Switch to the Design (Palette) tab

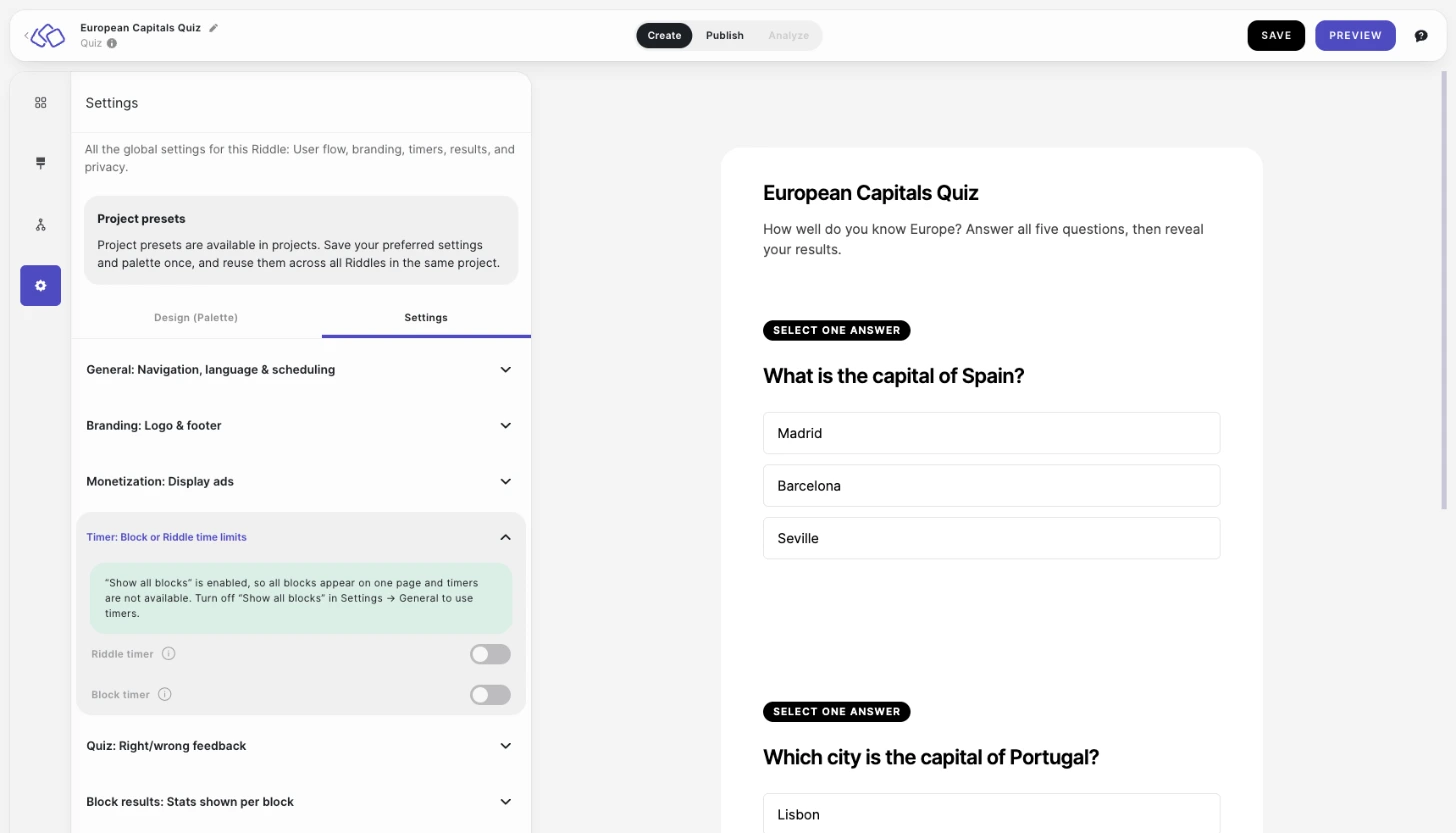tap(196, 317)
